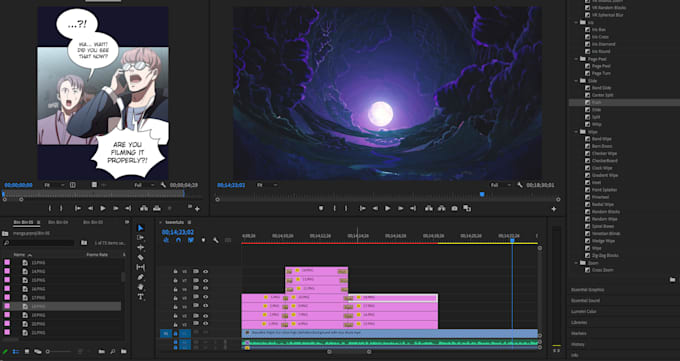Switch to Bin: Bin 04 tab
This screenshot has height=361, width=680.
(58, 222)
